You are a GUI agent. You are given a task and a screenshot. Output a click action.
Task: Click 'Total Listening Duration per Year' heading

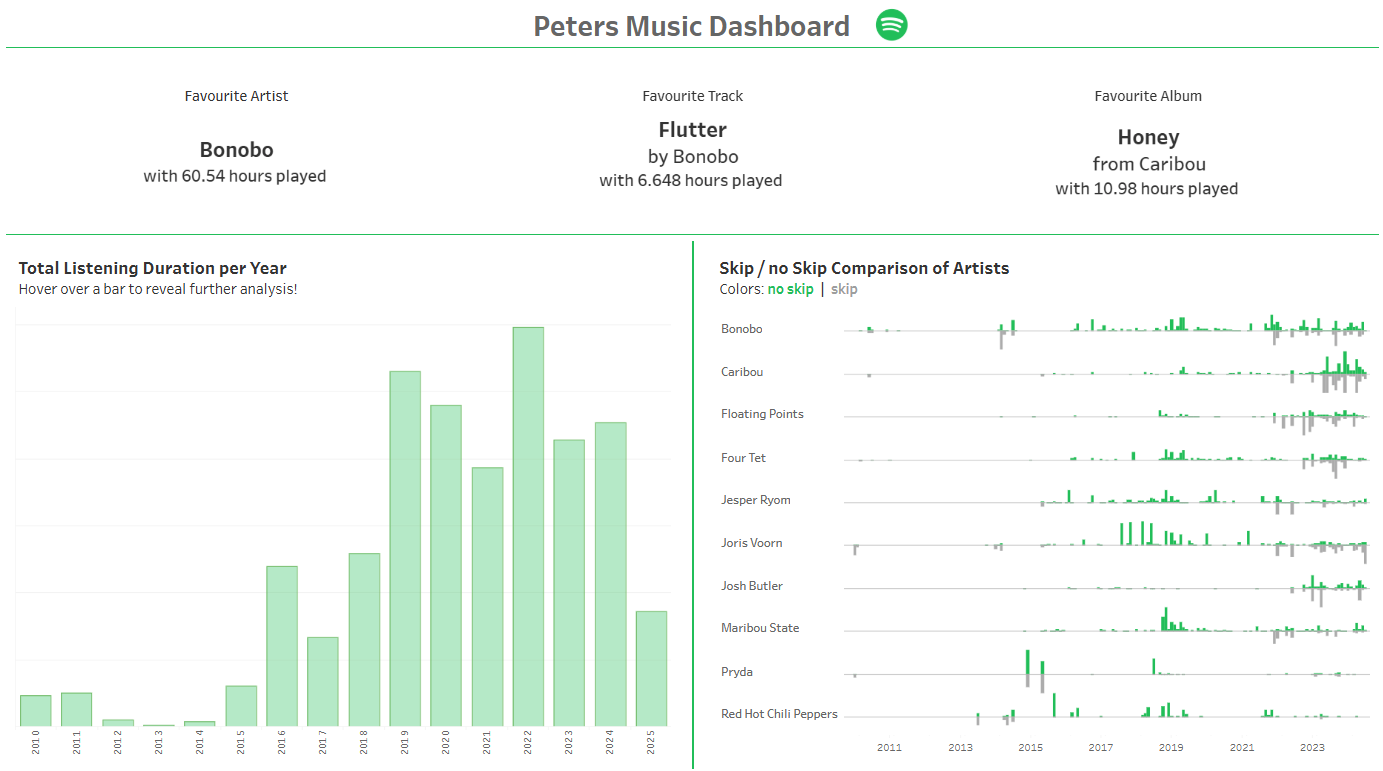[x=153, y=268]
